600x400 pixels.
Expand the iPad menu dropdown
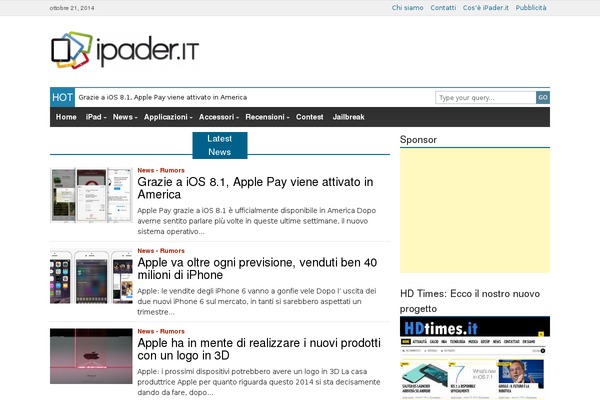pos(96,117)
